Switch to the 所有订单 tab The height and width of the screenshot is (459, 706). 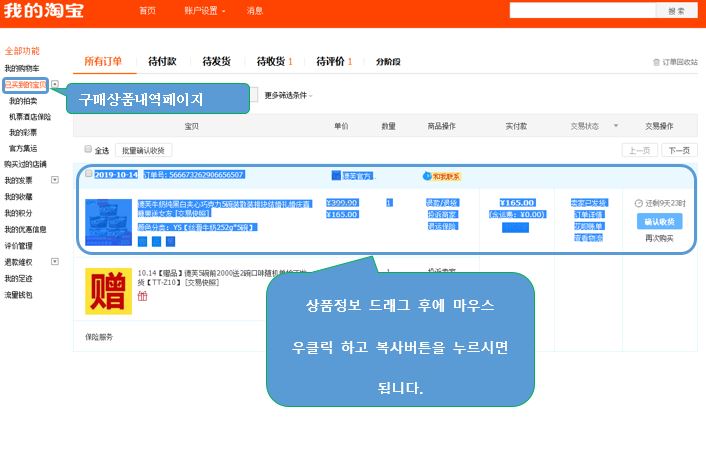(x=103, y=61)
